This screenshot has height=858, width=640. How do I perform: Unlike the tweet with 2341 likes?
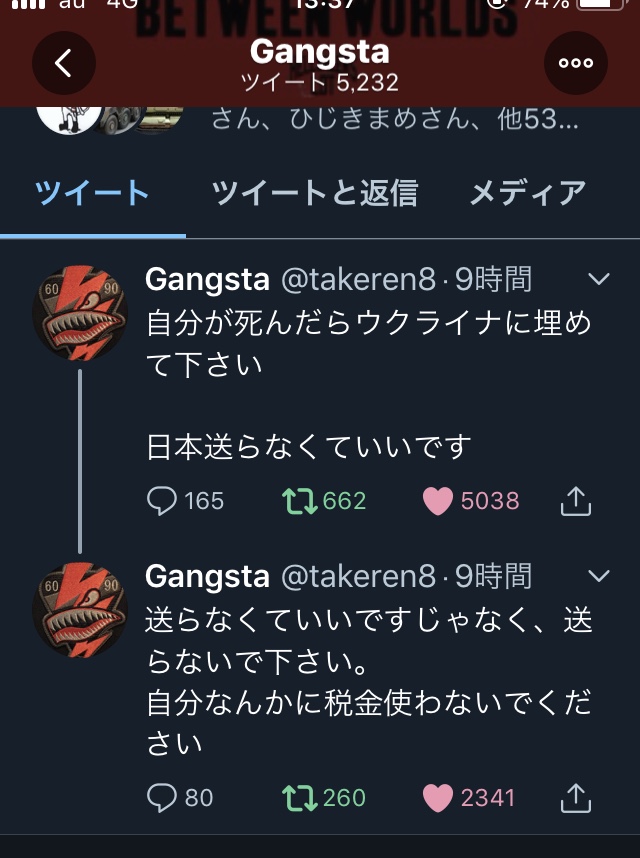point(441,798)
